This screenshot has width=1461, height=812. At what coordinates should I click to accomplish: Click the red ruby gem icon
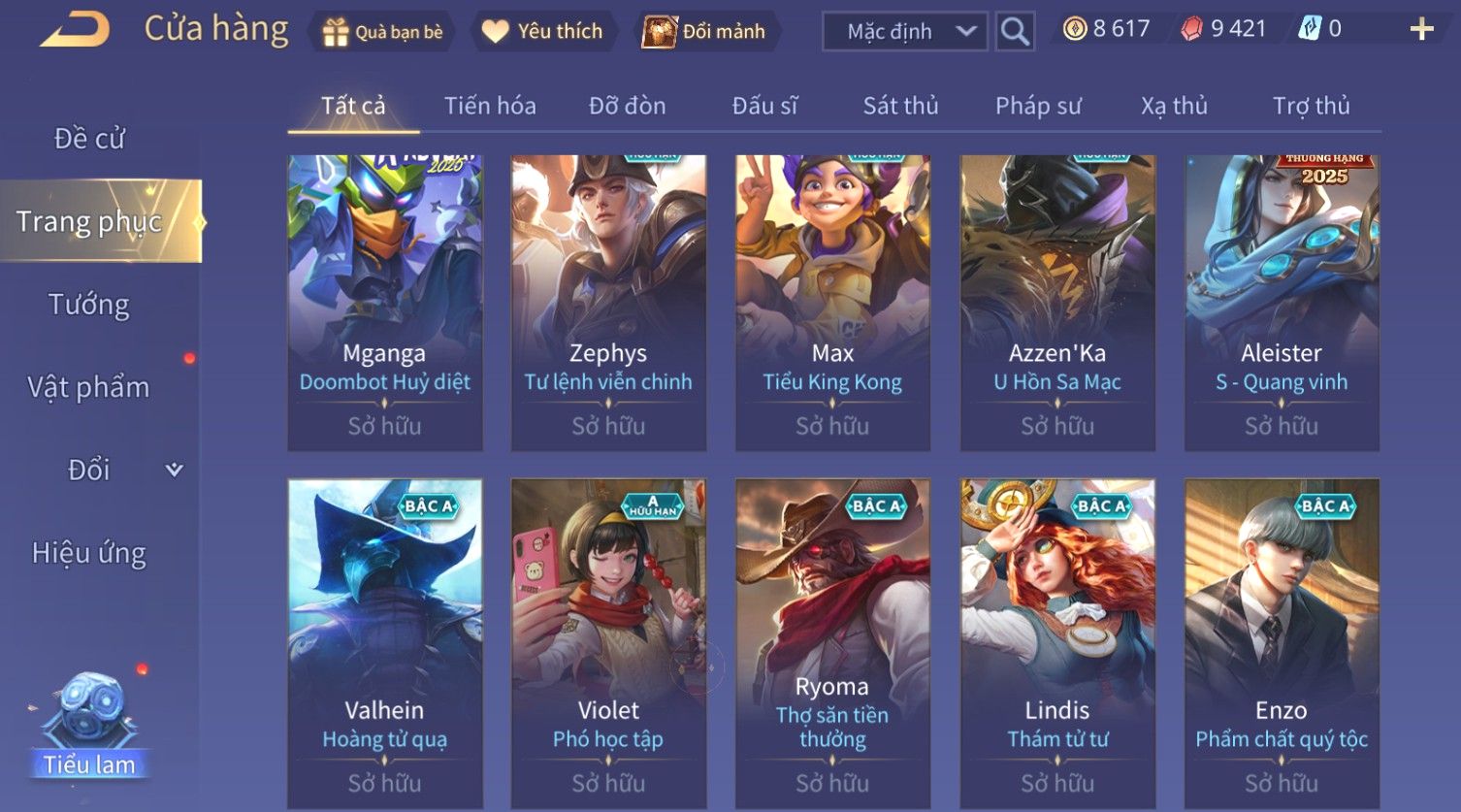click(1191, 29)
